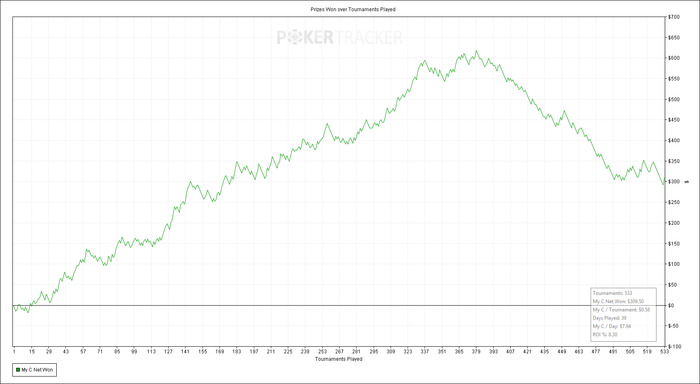Select the last x-axis tick label 533

pyautogui.click(x=664, y=351)
